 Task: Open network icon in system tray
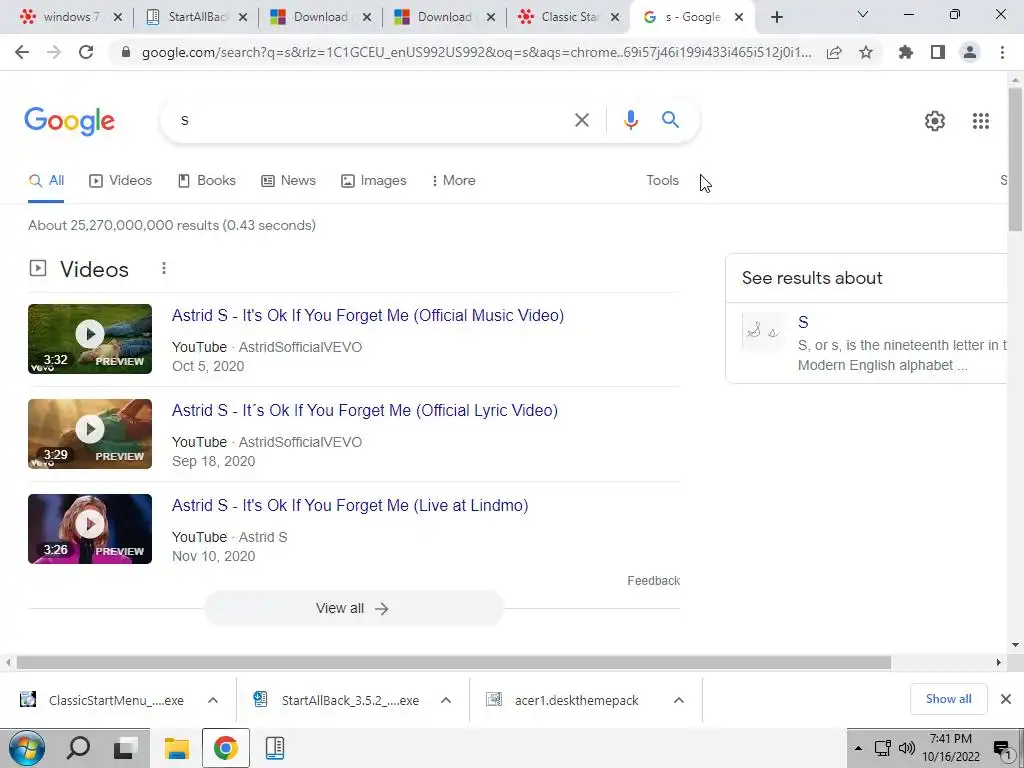click(883, 748)
